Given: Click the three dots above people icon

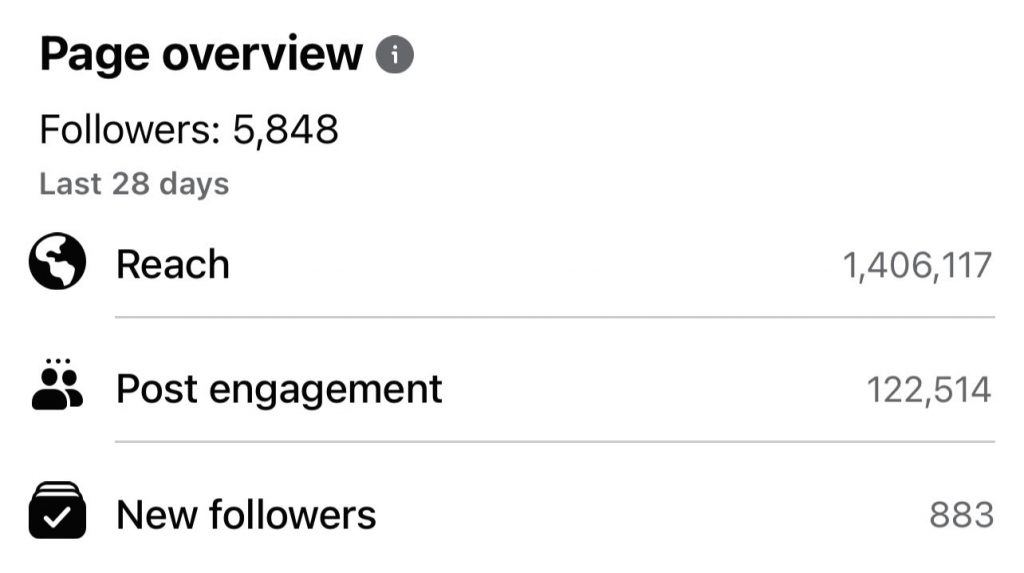Looking at the screenshot, I should click(x=58, y=361).
